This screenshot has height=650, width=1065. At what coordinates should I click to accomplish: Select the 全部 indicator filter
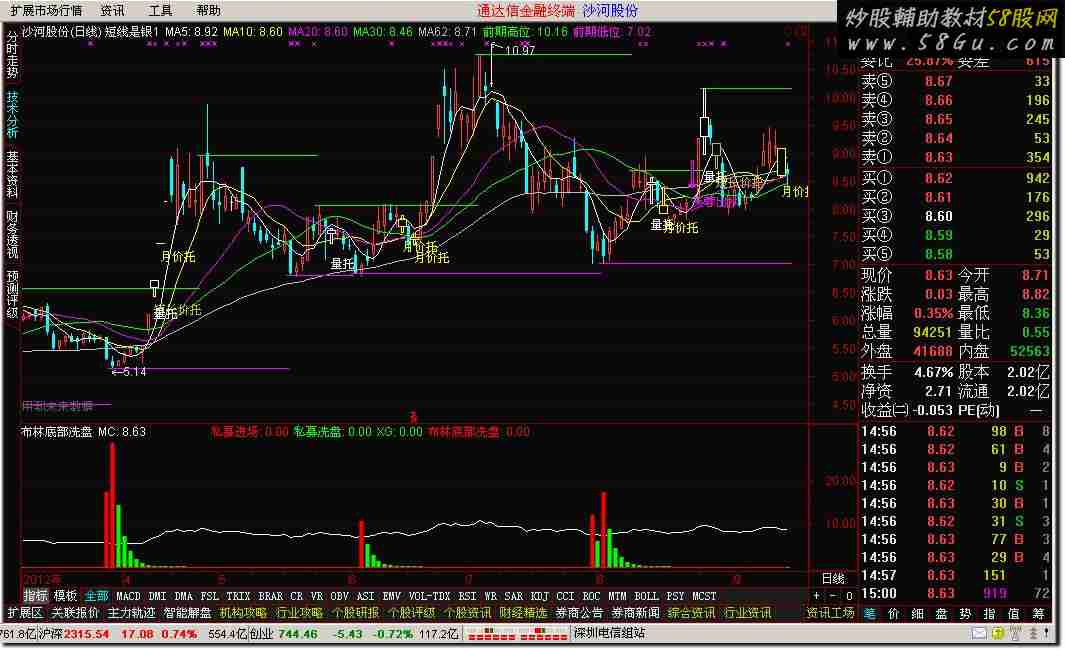pyautogui.click(x=96, y=596)
